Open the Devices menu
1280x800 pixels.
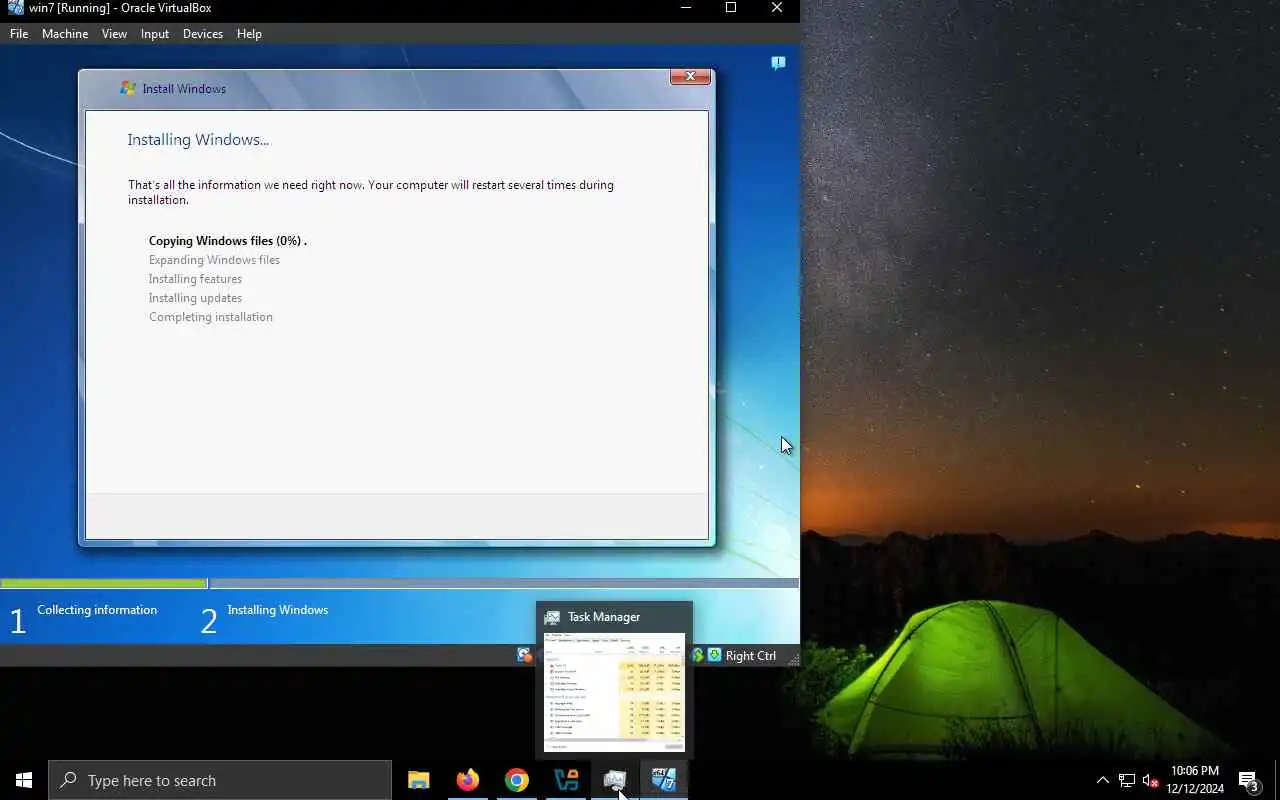[203, 34]
